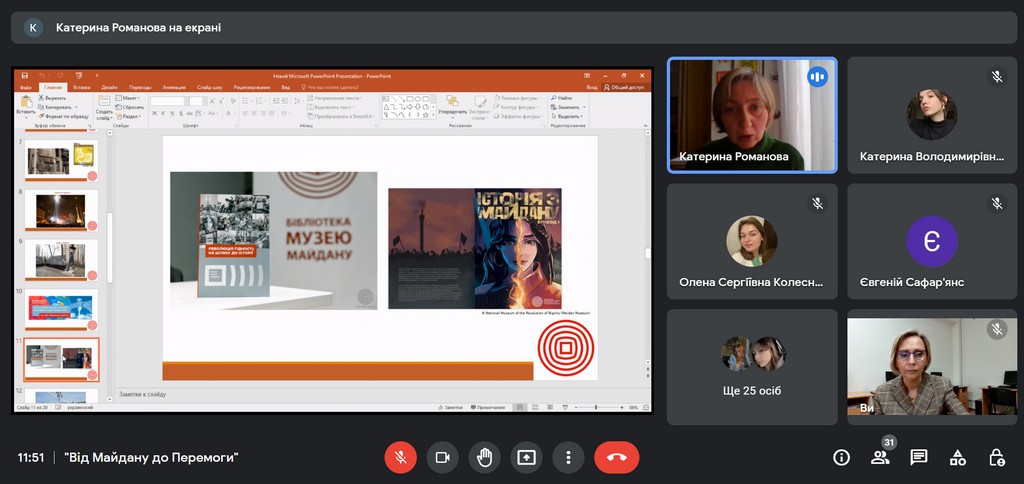Leave the call with the red button

pyautogui.click(x=616, y=457)
